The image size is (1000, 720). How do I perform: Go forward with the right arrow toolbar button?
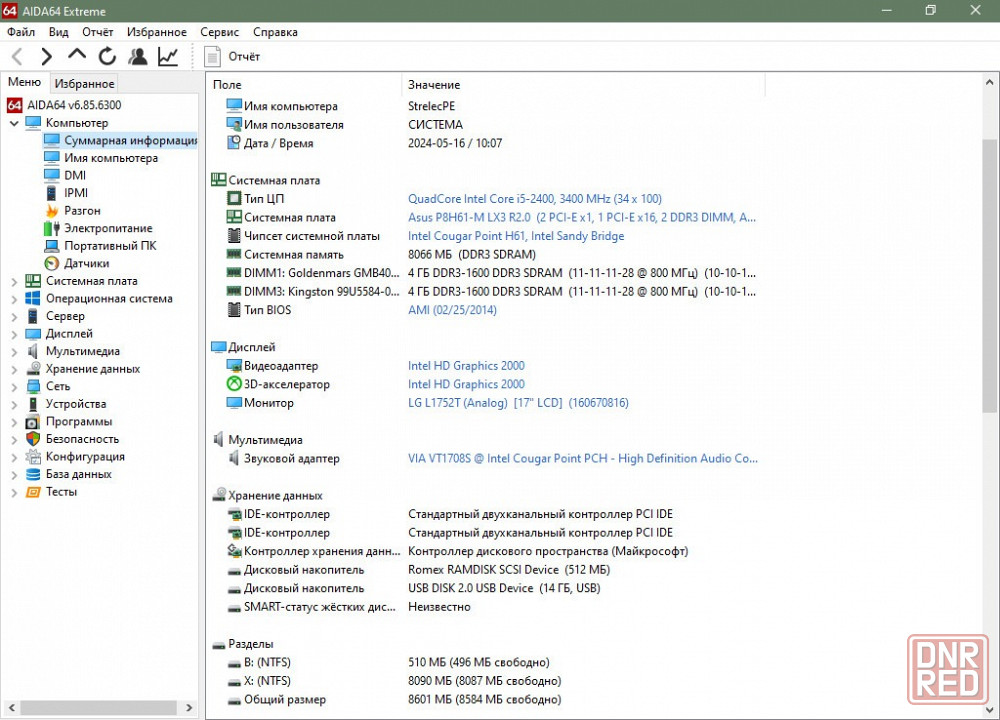click(x=47, y=57)
